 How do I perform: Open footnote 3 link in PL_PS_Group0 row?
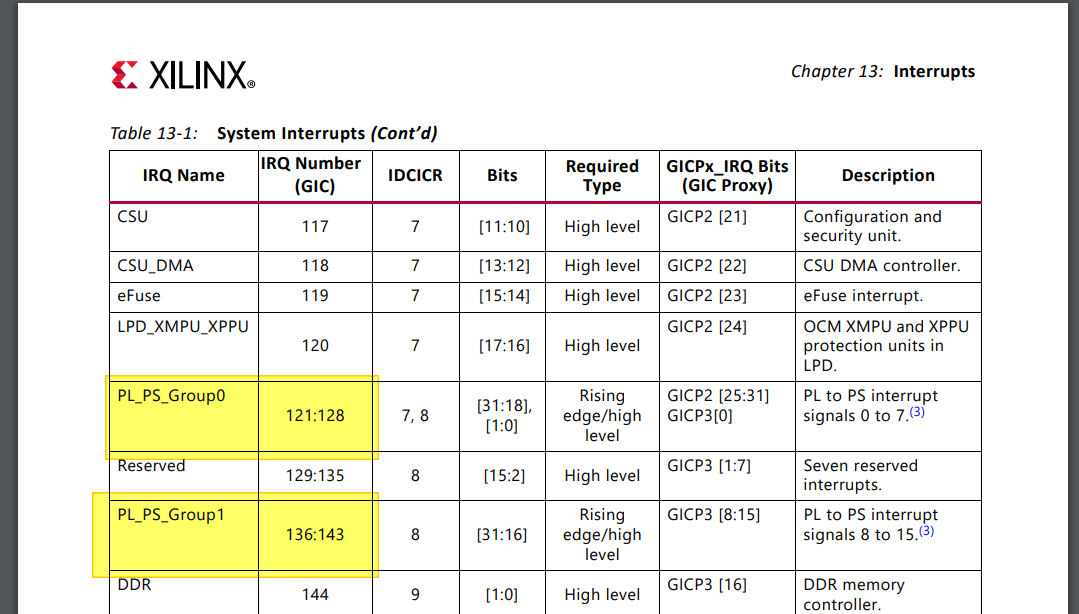[916, 412]
